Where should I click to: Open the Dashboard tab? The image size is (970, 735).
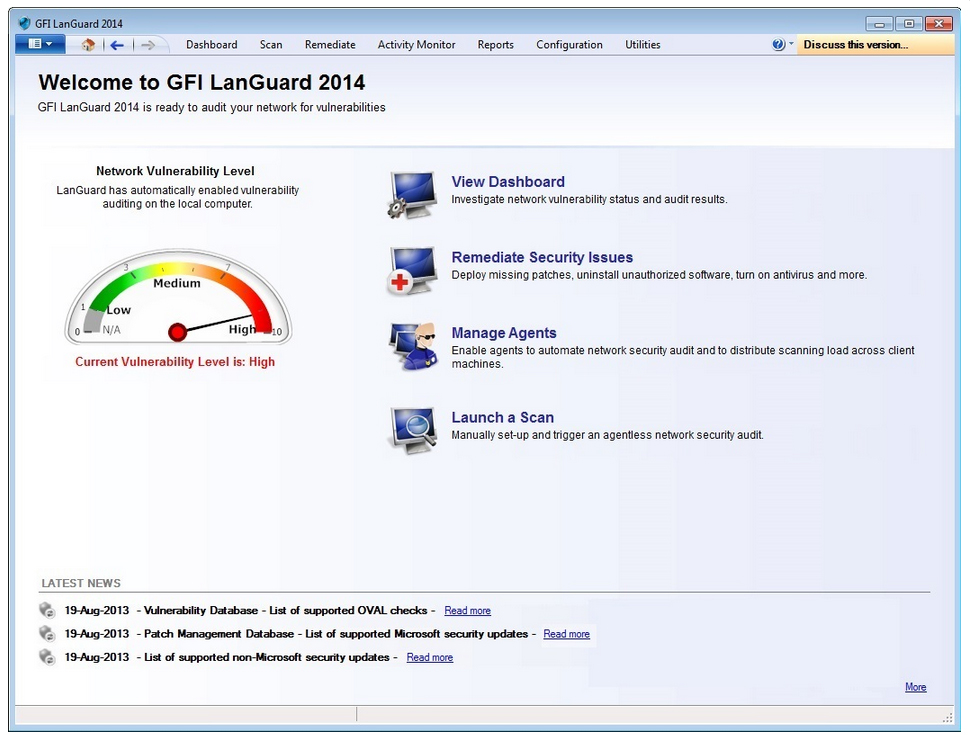pyautogui.click(x=212, y=45)
